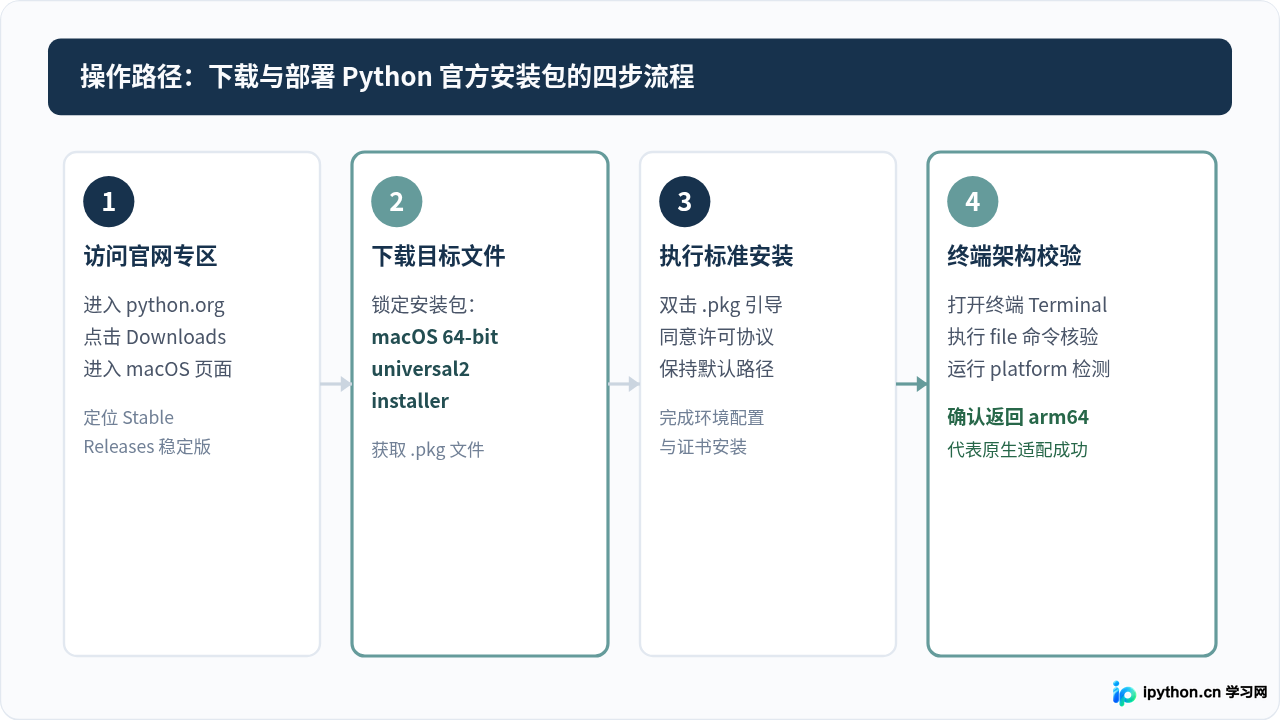The image size is (1280, 720).
Task: Click the line 进入 python.org
Action: coord(154,306)
